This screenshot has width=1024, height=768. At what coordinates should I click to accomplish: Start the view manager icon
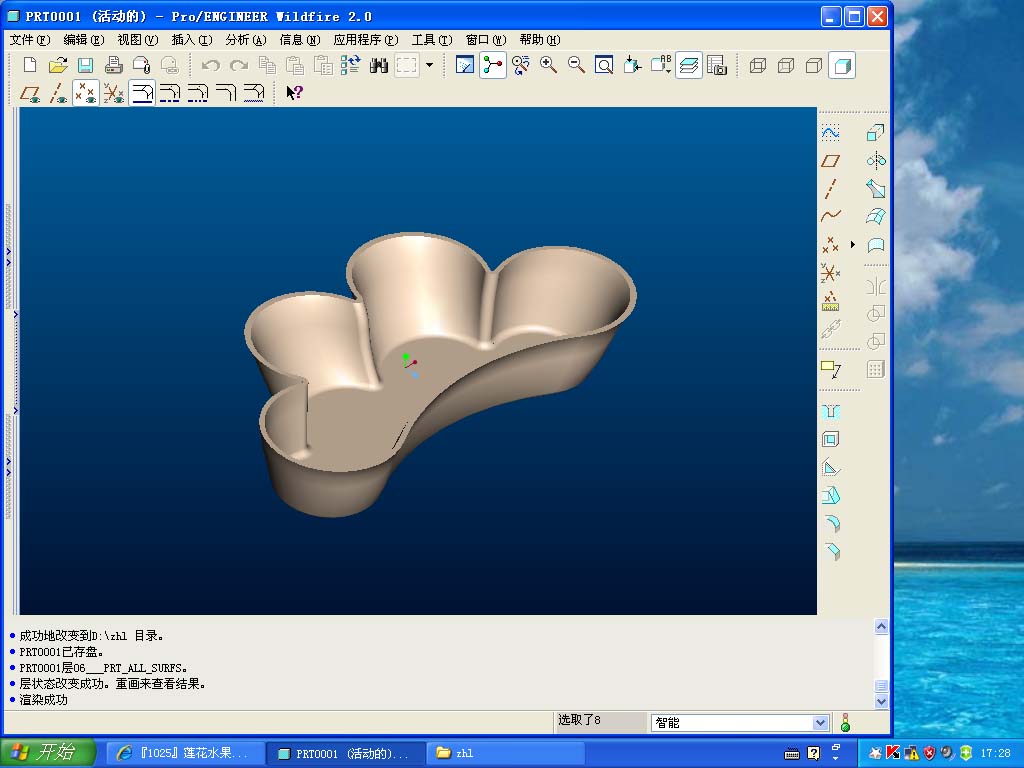click(716, 65)
